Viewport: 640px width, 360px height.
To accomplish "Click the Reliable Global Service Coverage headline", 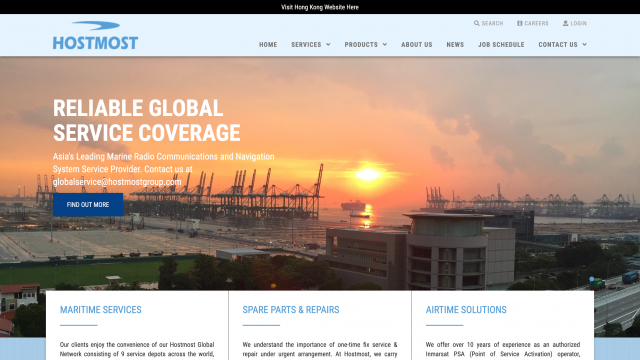I will coord(147,120).
